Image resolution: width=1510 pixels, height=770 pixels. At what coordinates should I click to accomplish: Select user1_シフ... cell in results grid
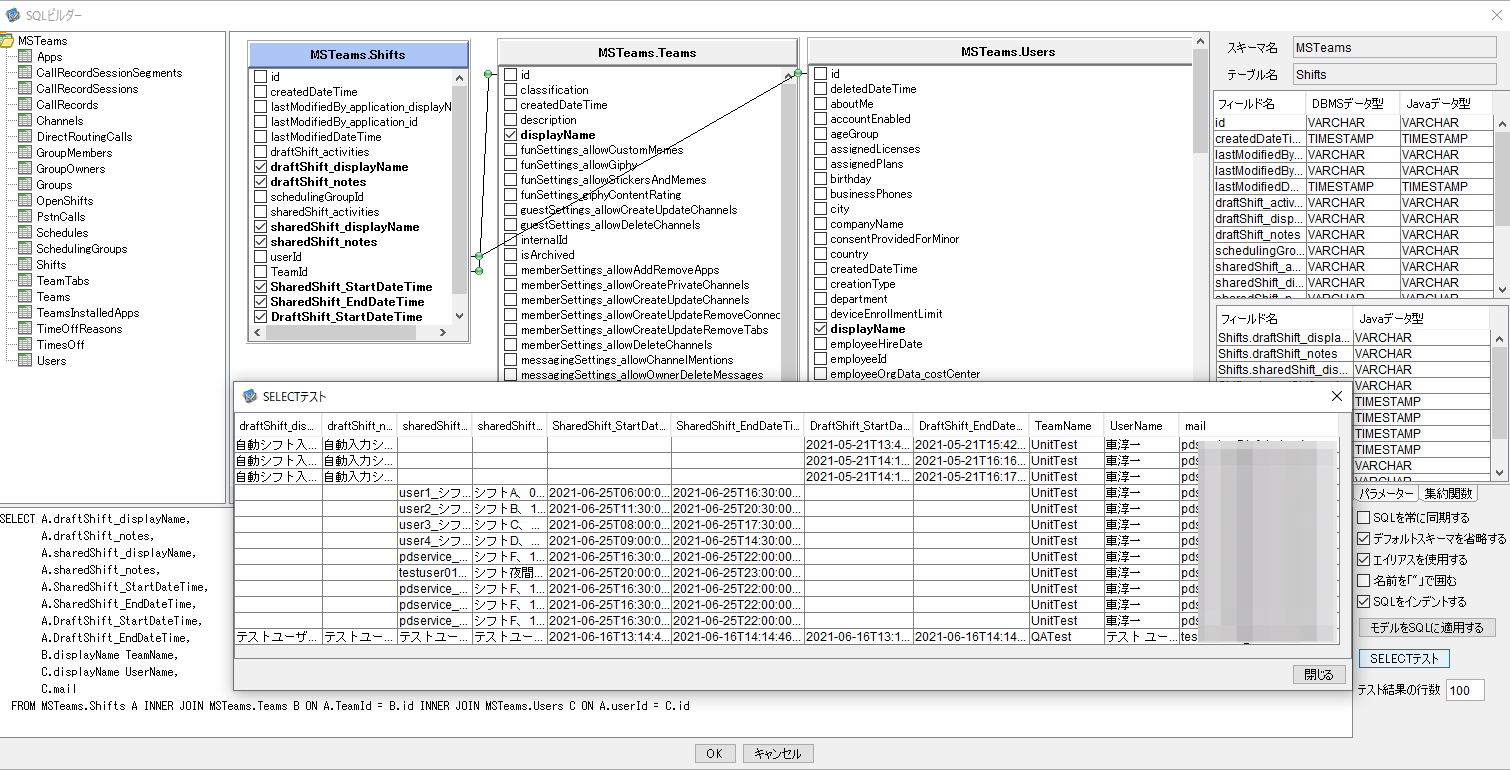tap(435, 493)
